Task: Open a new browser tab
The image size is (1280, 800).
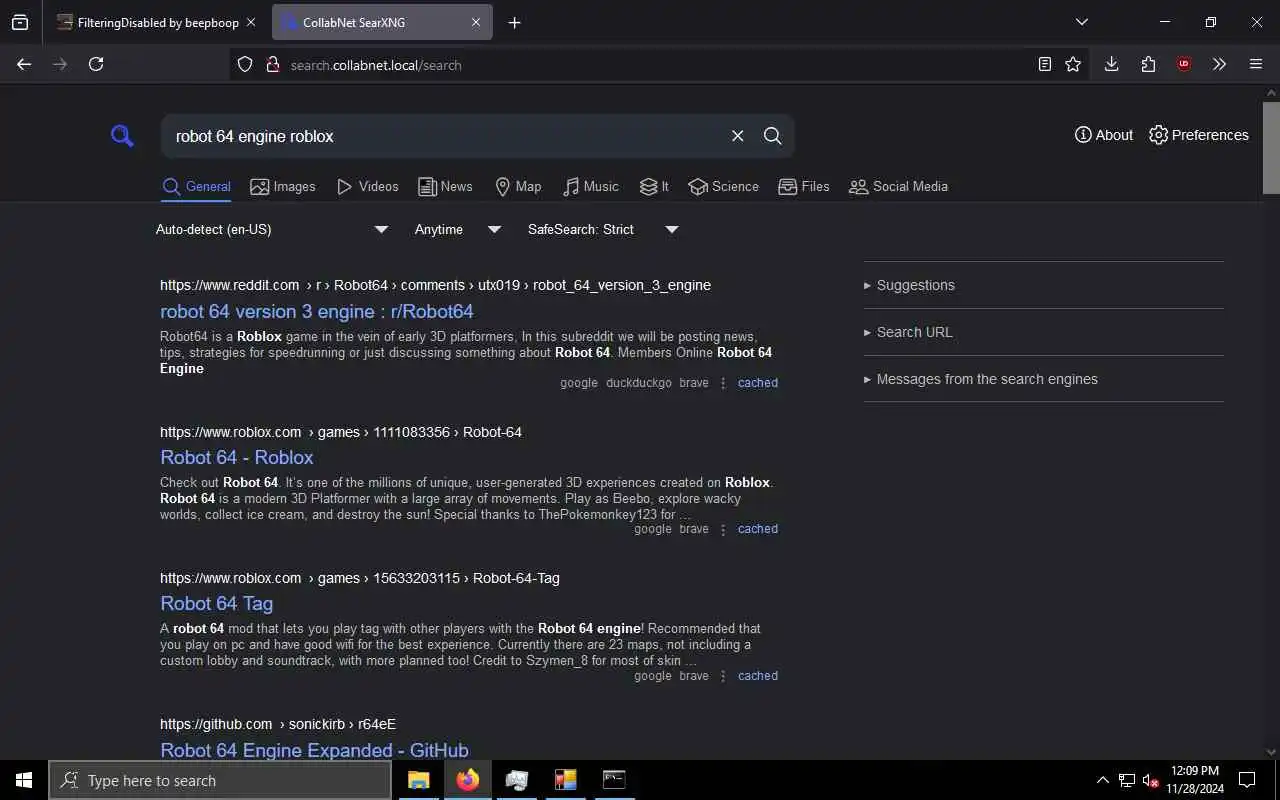Action: pyautogui.click(x=514, y=22)
